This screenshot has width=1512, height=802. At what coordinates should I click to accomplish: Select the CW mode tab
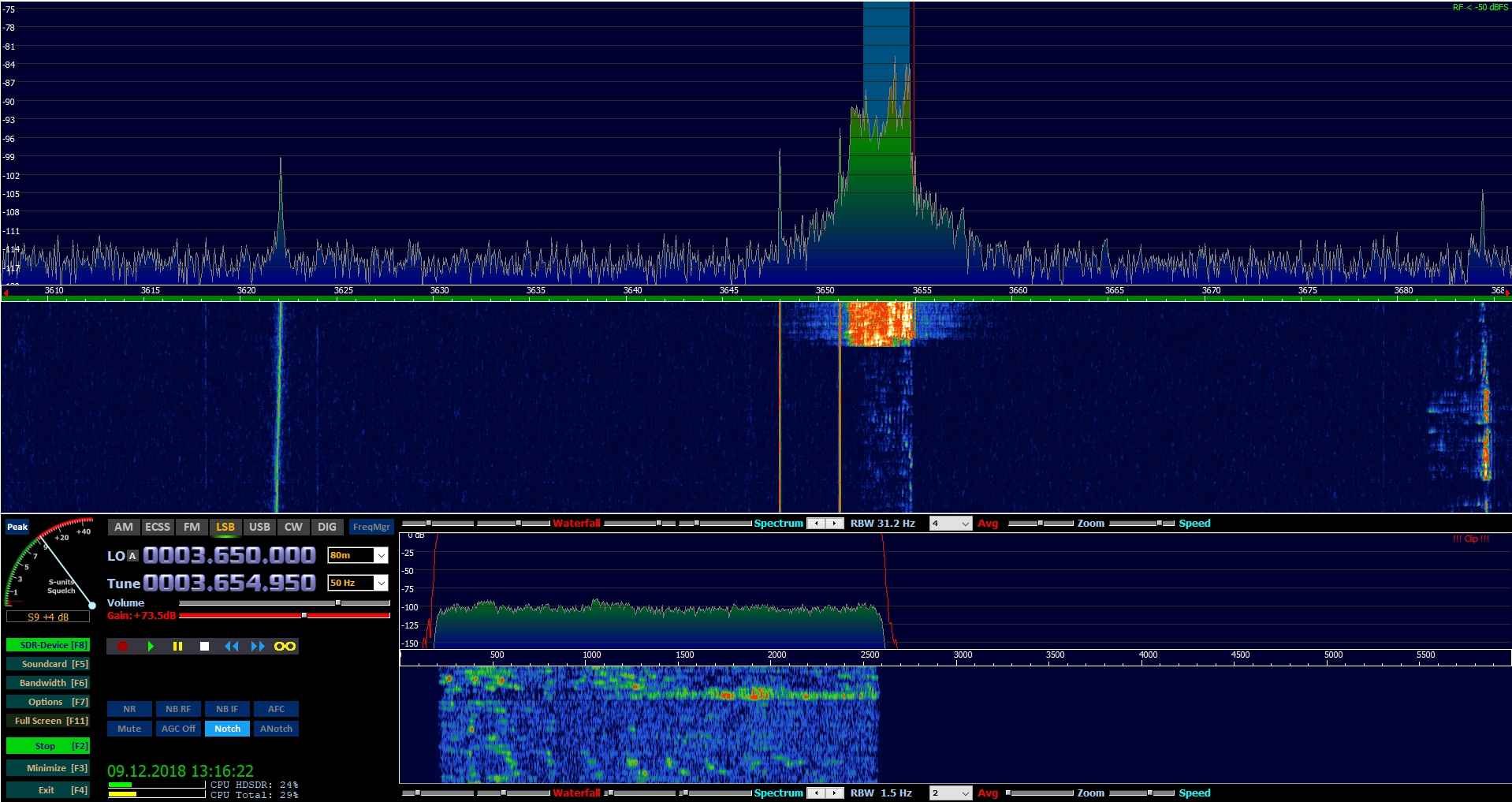pos(293,527)
